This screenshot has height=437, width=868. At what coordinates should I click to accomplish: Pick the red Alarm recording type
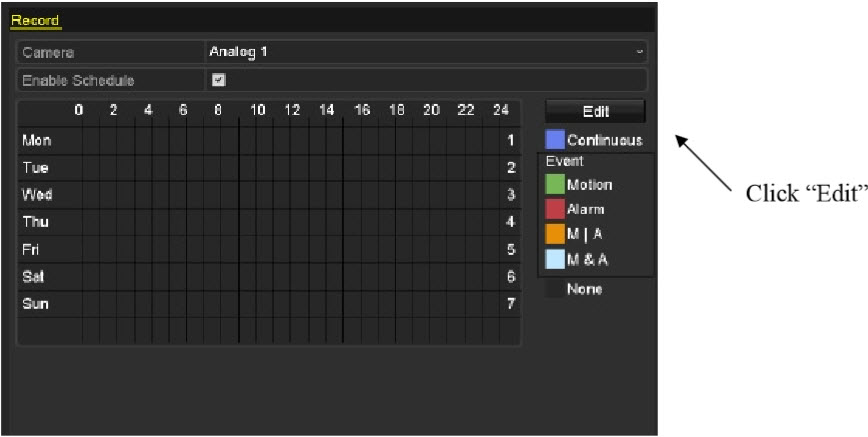(555, 209)
